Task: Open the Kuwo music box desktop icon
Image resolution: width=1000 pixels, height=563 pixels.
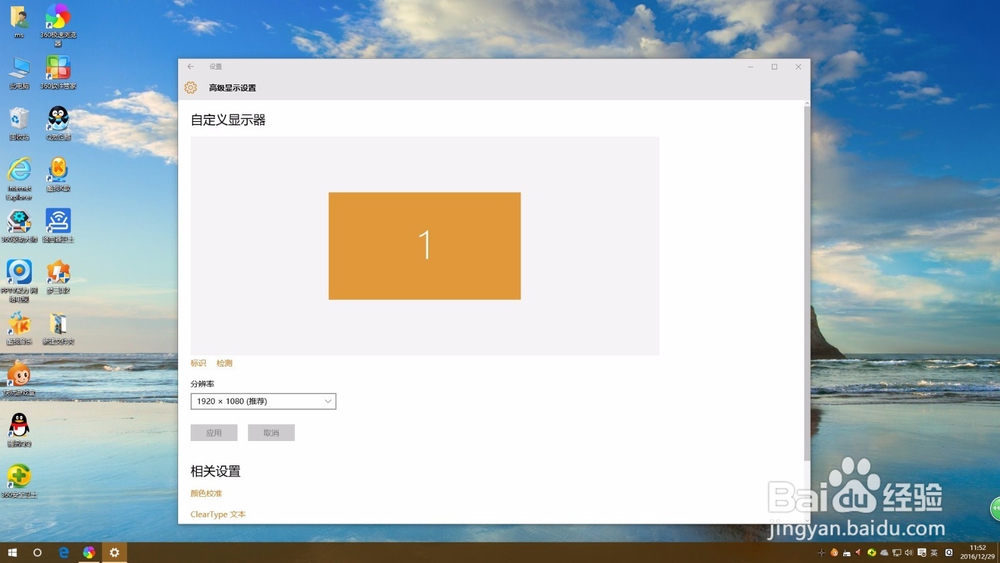Action: point(19,328)
